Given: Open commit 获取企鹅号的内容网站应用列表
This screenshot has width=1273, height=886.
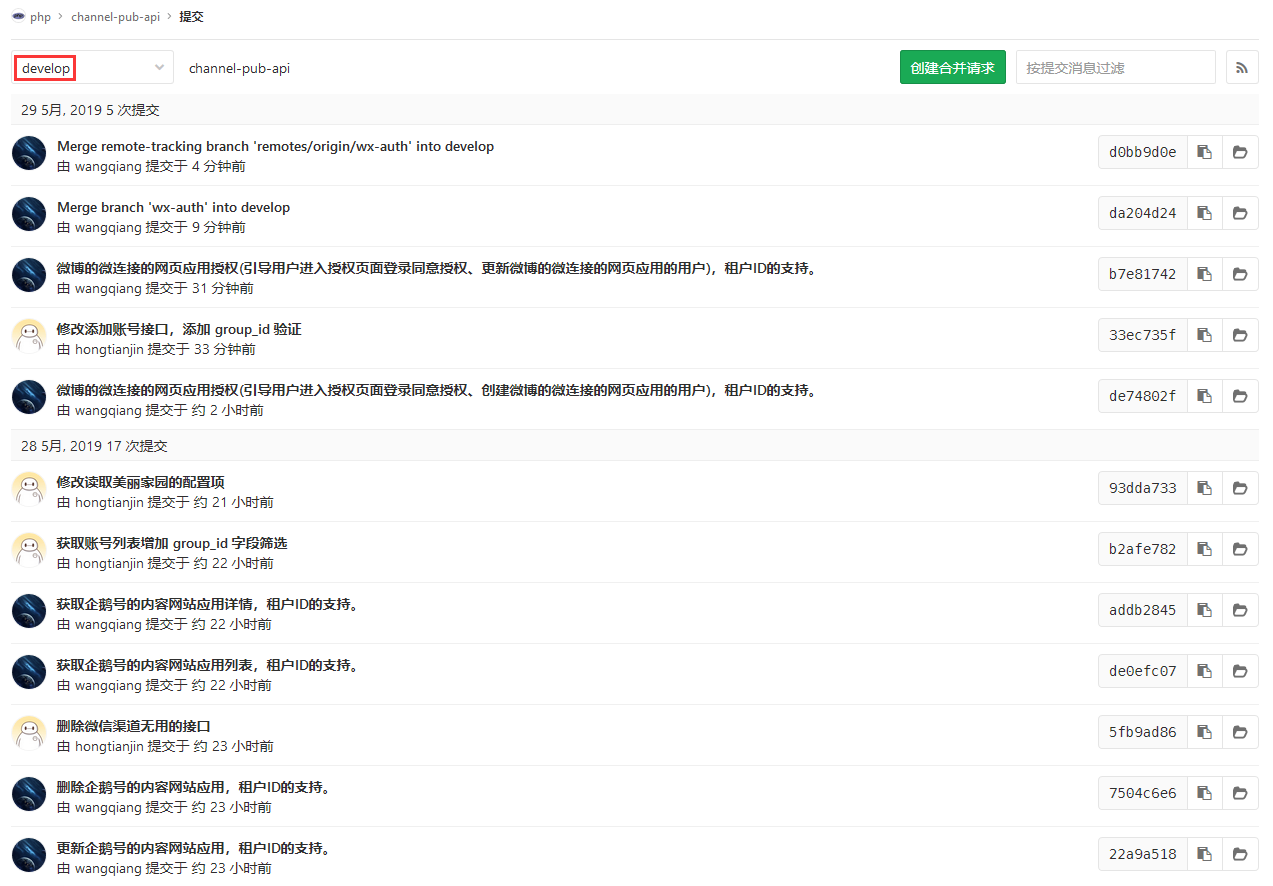Looking at the screenshot, I should pos(207,665).
